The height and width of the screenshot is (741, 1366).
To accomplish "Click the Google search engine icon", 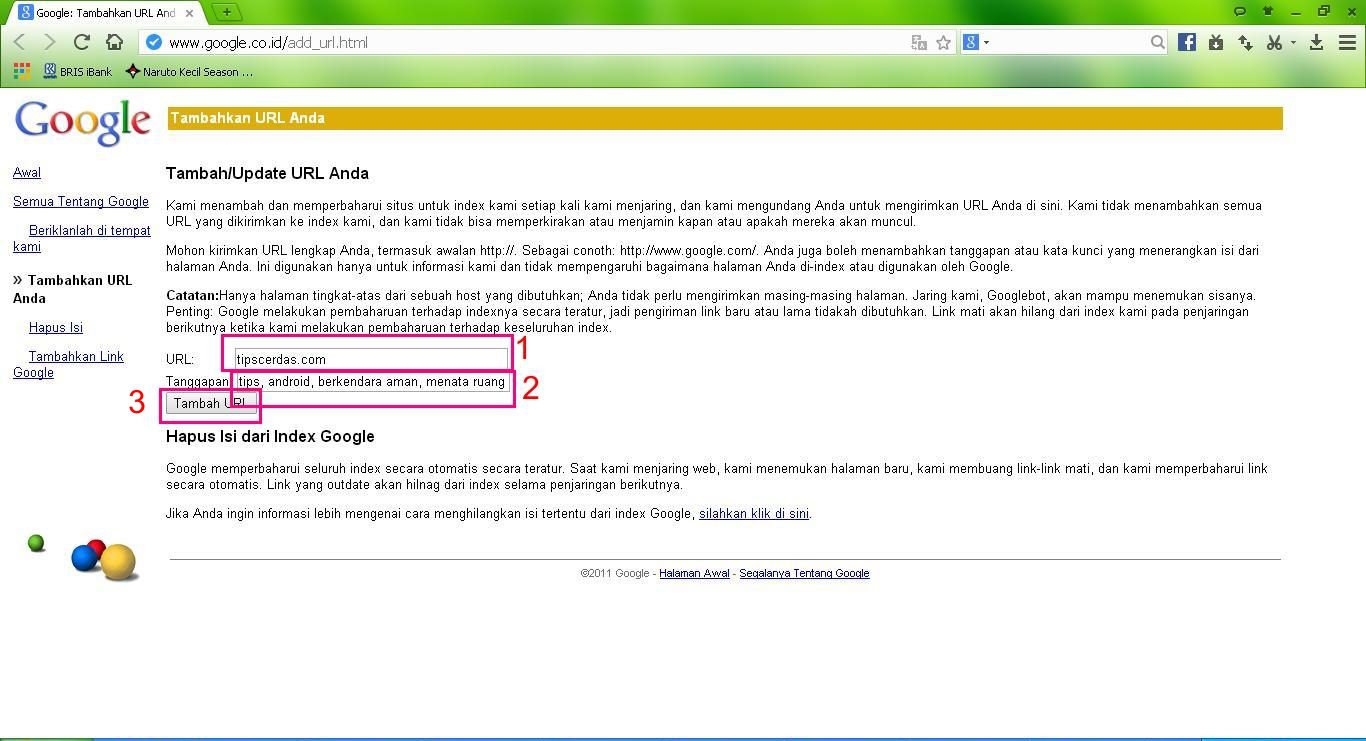I will pyautogui.click(x=971, y=42).
